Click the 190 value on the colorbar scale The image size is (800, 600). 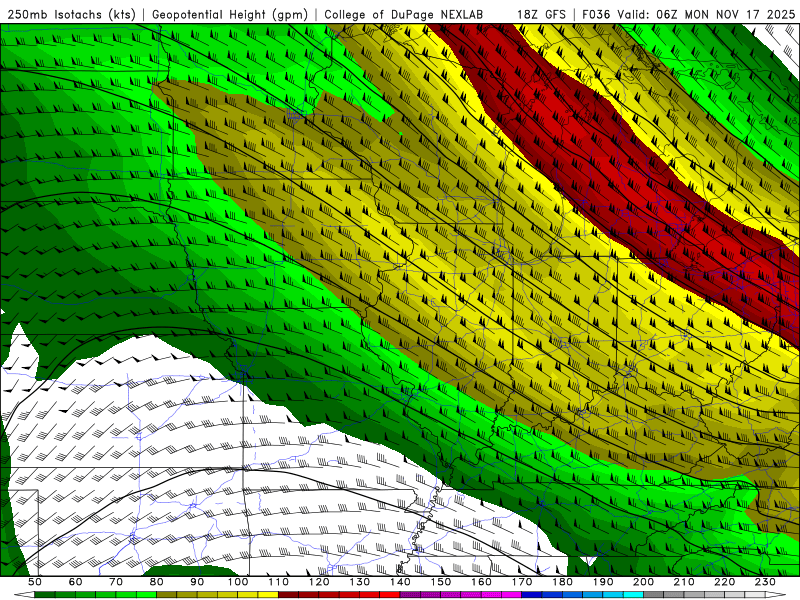pyautogui.click(x=603, y=582)
